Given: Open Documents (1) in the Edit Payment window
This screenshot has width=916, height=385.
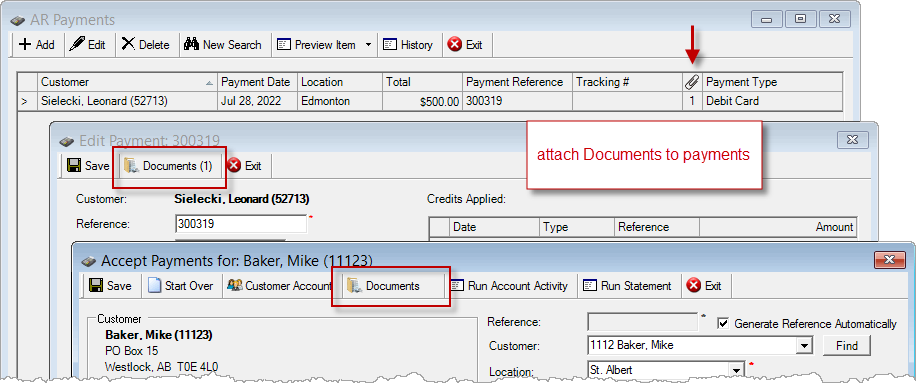Looking at the screenshot, I should [x=168, y=166].
